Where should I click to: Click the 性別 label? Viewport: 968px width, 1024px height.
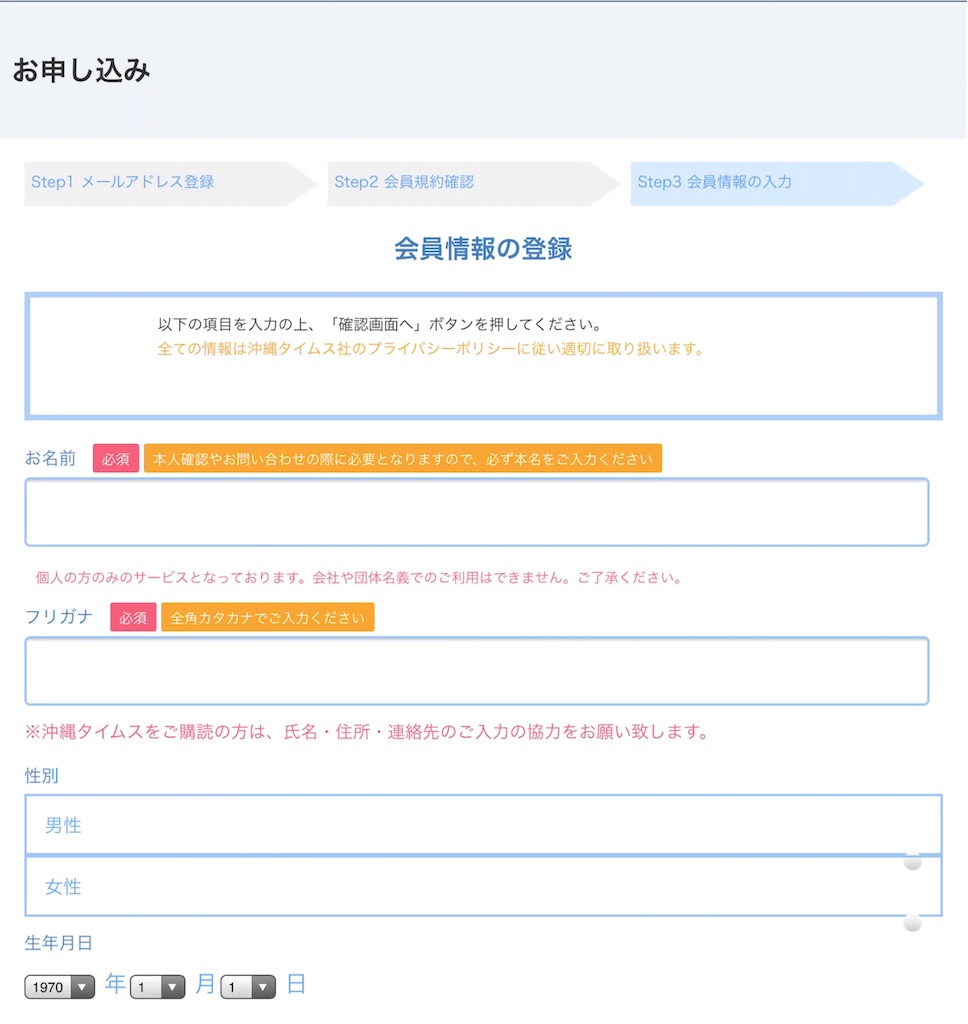coord(42,775)
